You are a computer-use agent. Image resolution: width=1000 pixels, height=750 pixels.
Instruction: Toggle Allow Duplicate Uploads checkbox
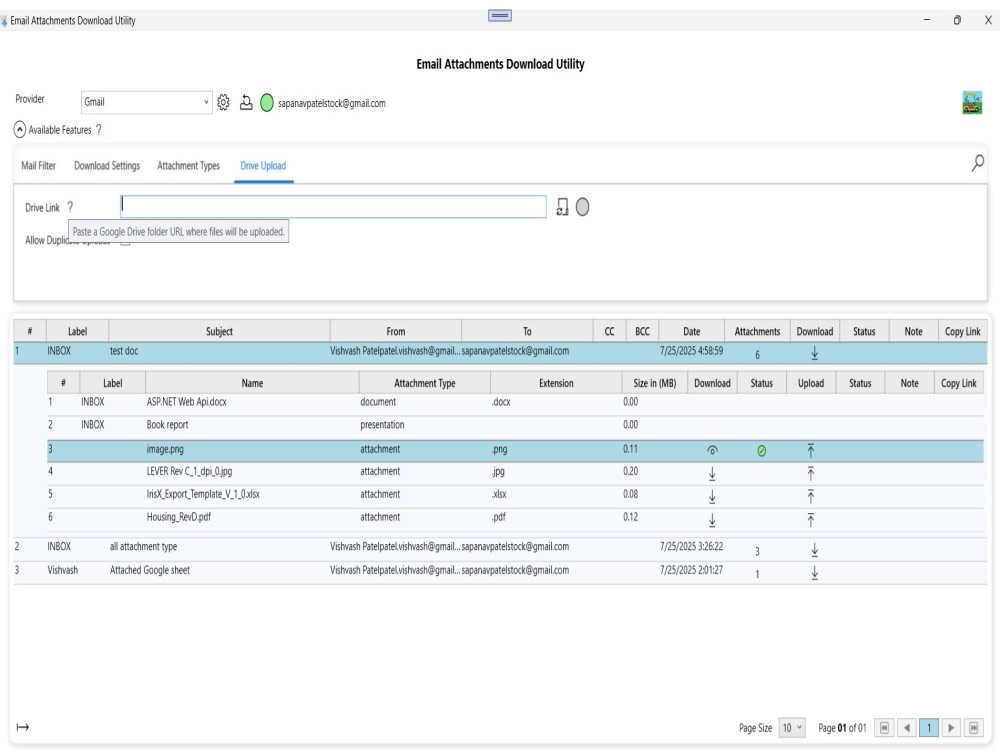tap(126, 241)
